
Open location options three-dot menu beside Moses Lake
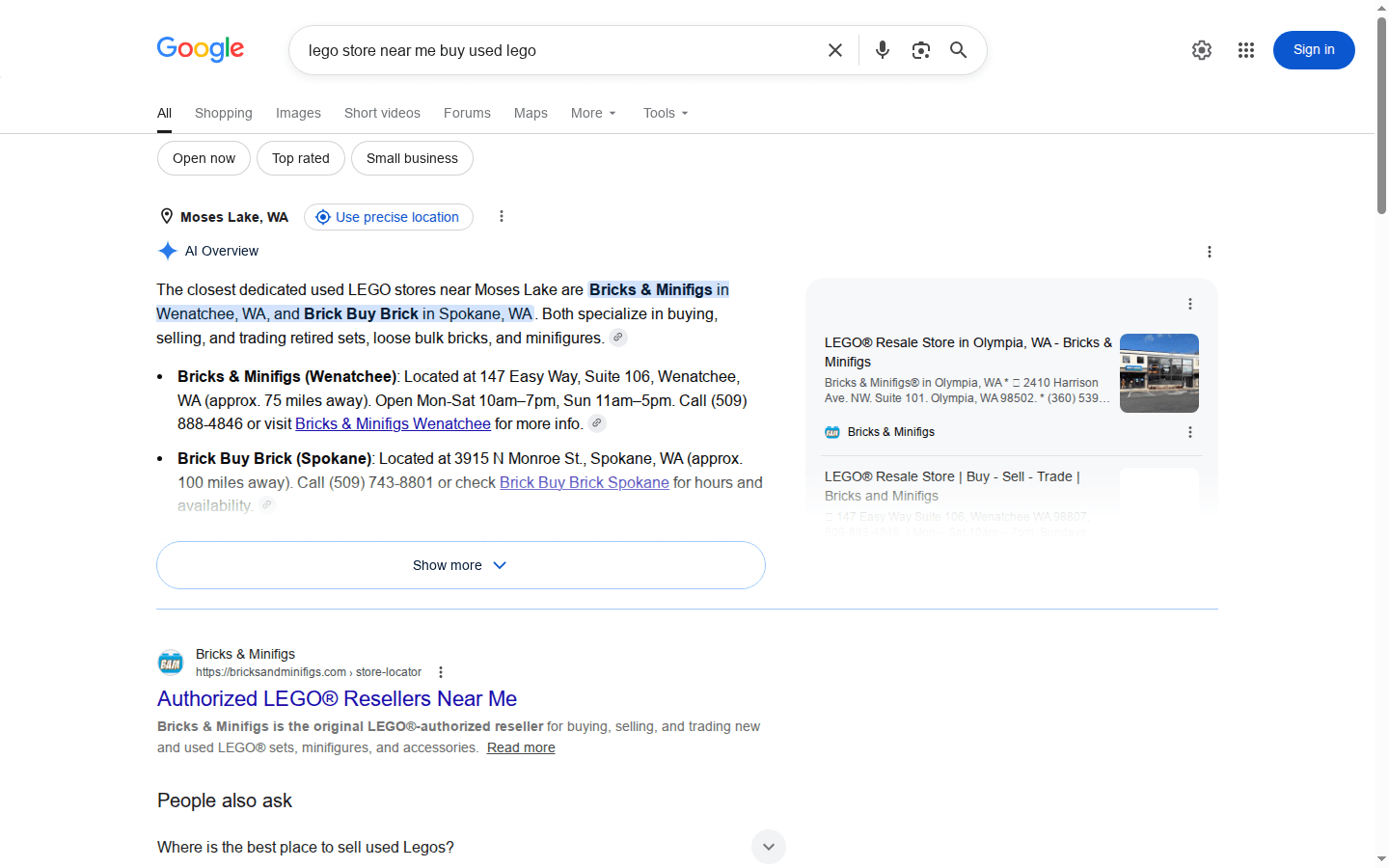tap(502, 216)
